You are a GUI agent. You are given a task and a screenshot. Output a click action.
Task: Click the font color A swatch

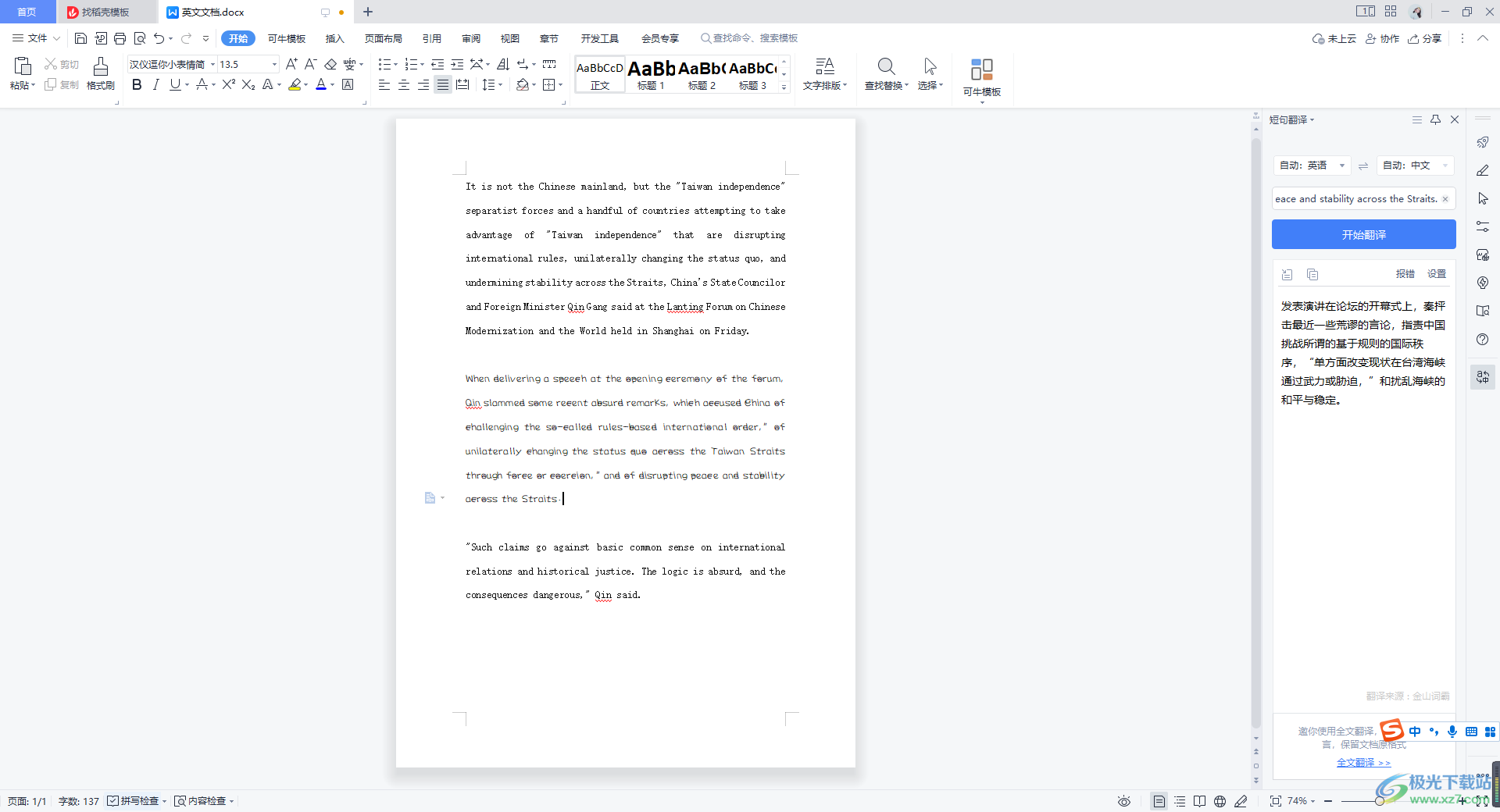point(320,84)
